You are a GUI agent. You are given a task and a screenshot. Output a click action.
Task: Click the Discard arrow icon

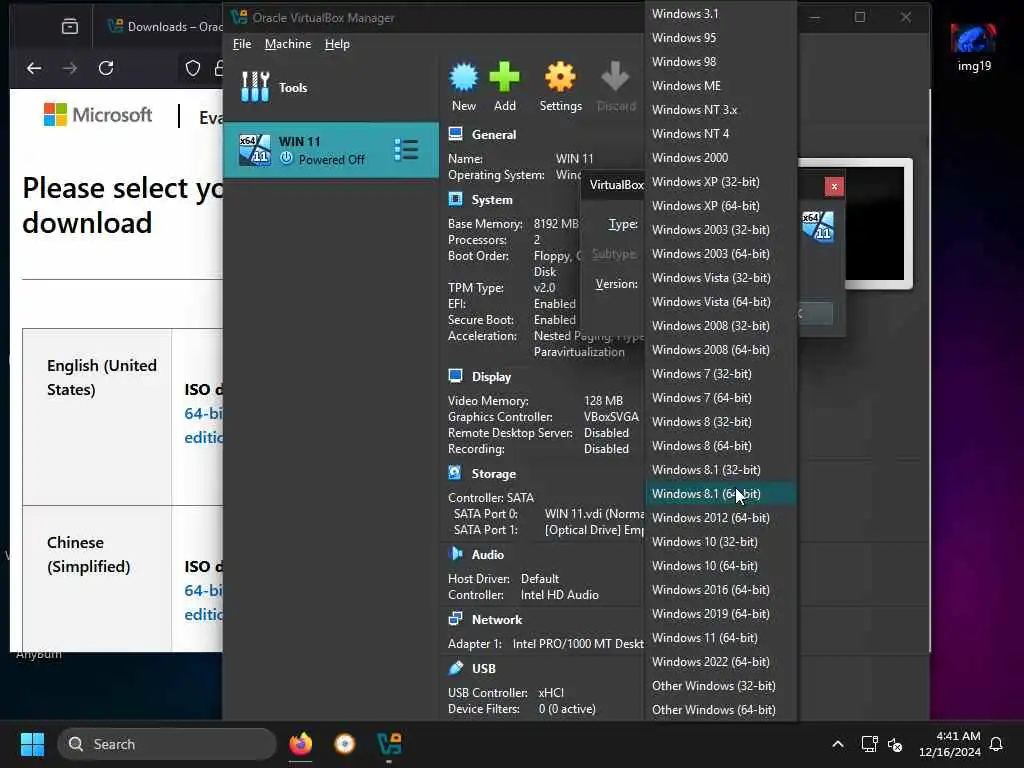click(615, 77)
